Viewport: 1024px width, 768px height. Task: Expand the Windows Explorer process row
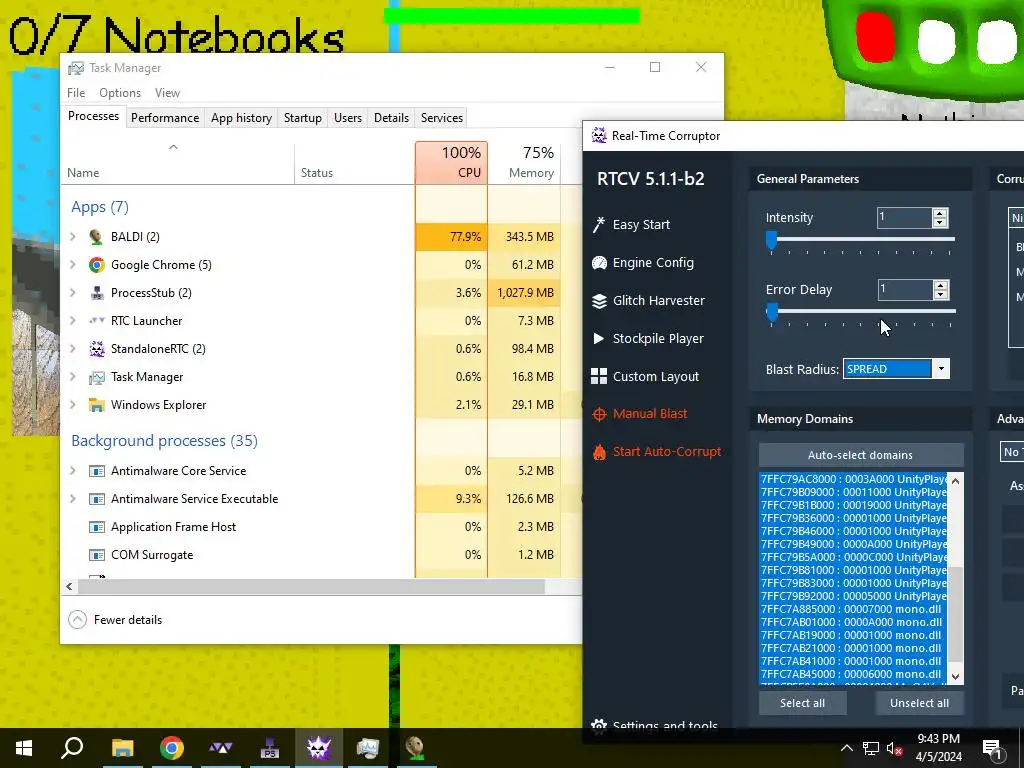(73, 405)
